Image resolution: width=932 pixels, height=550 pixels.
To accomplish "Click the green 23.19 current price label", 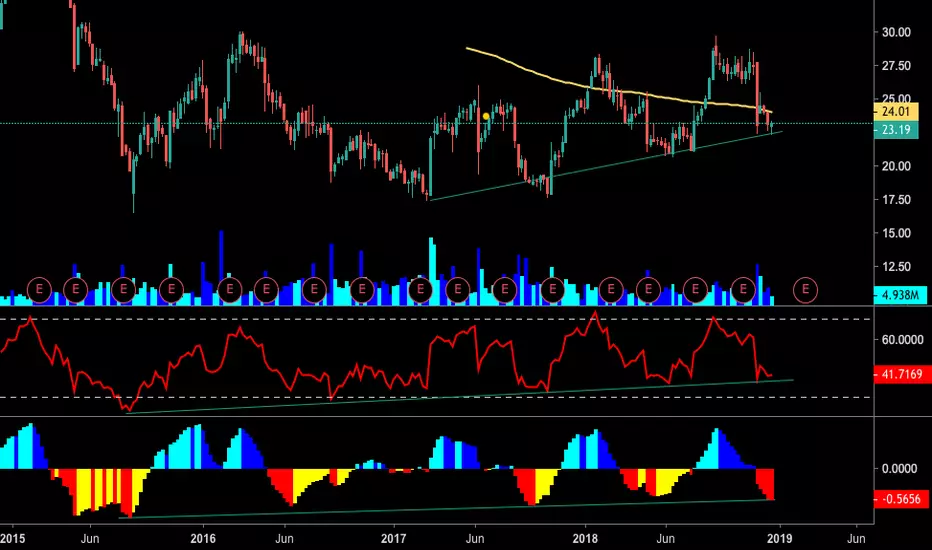I will 896,130.
